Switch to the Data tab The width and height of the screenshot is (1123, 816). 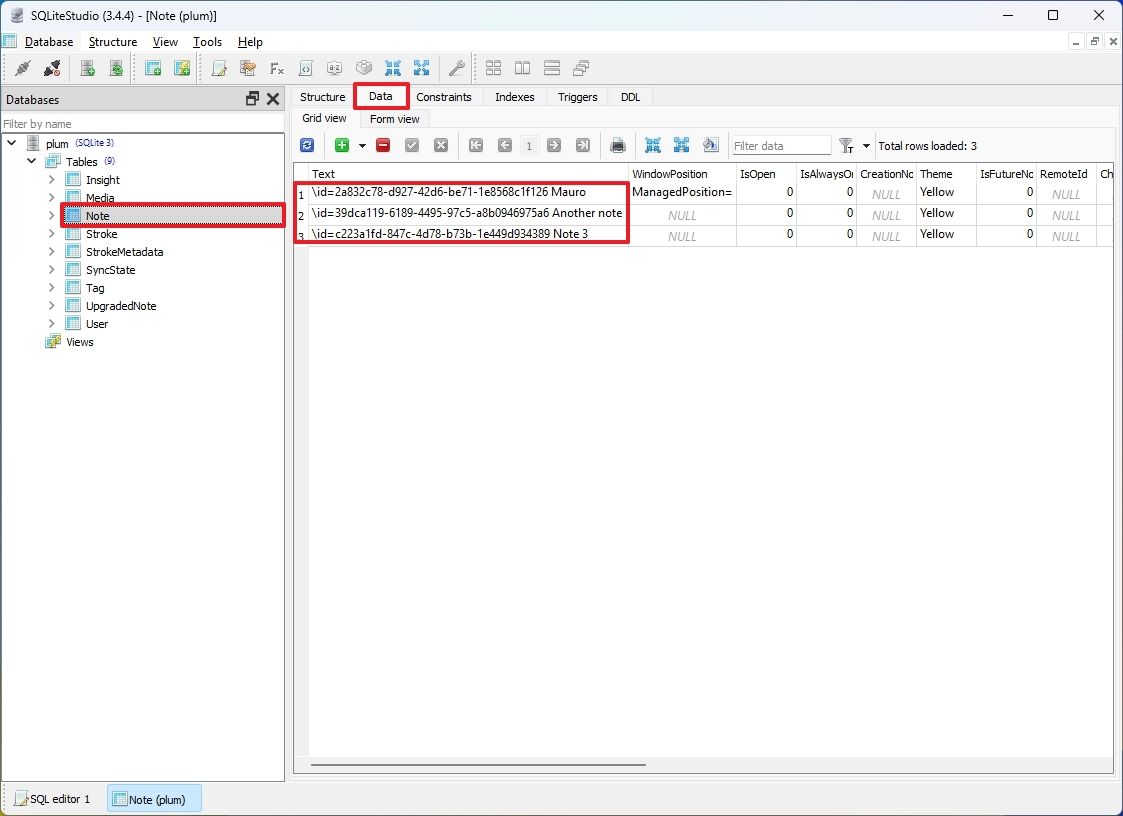click(x=381, y=96)
